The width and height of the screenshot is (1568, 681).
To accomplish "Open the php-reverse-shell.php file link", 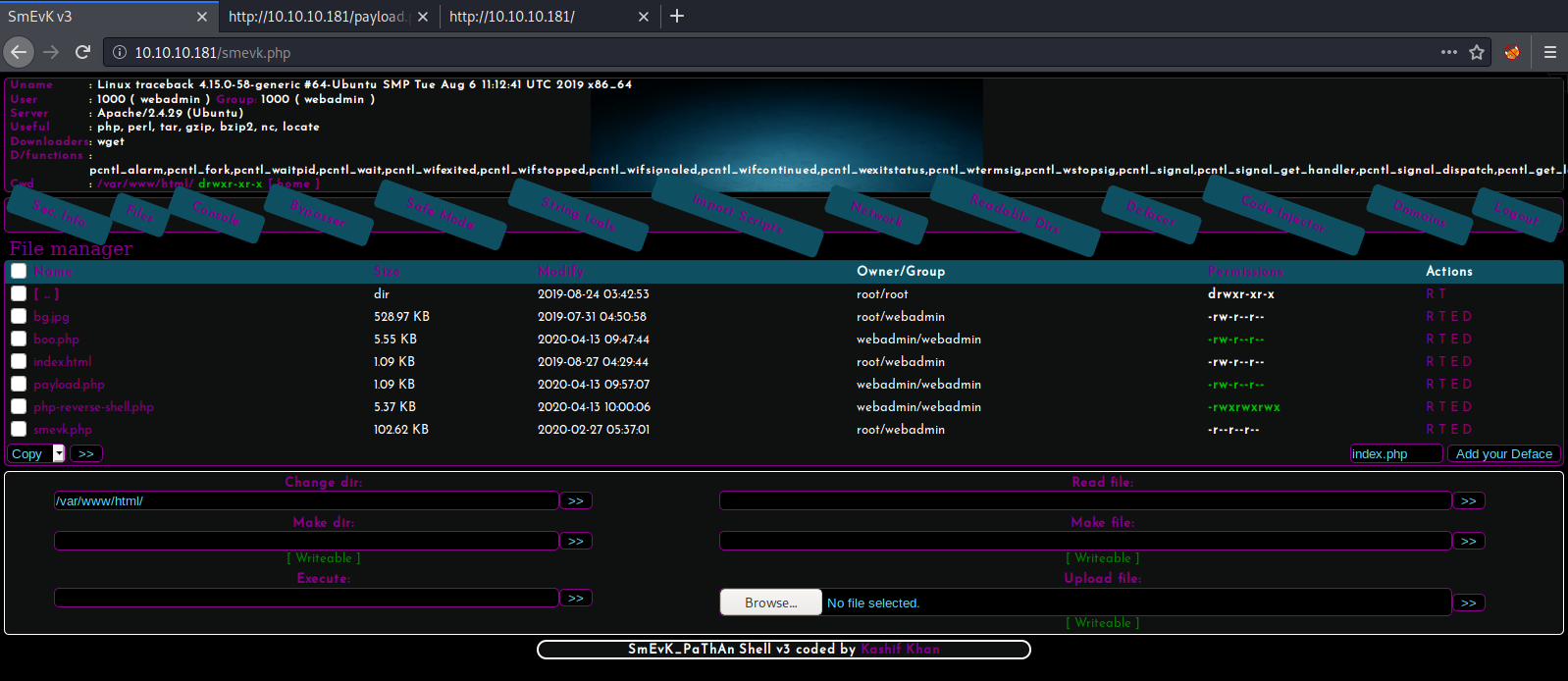I will tap(93, 406).
